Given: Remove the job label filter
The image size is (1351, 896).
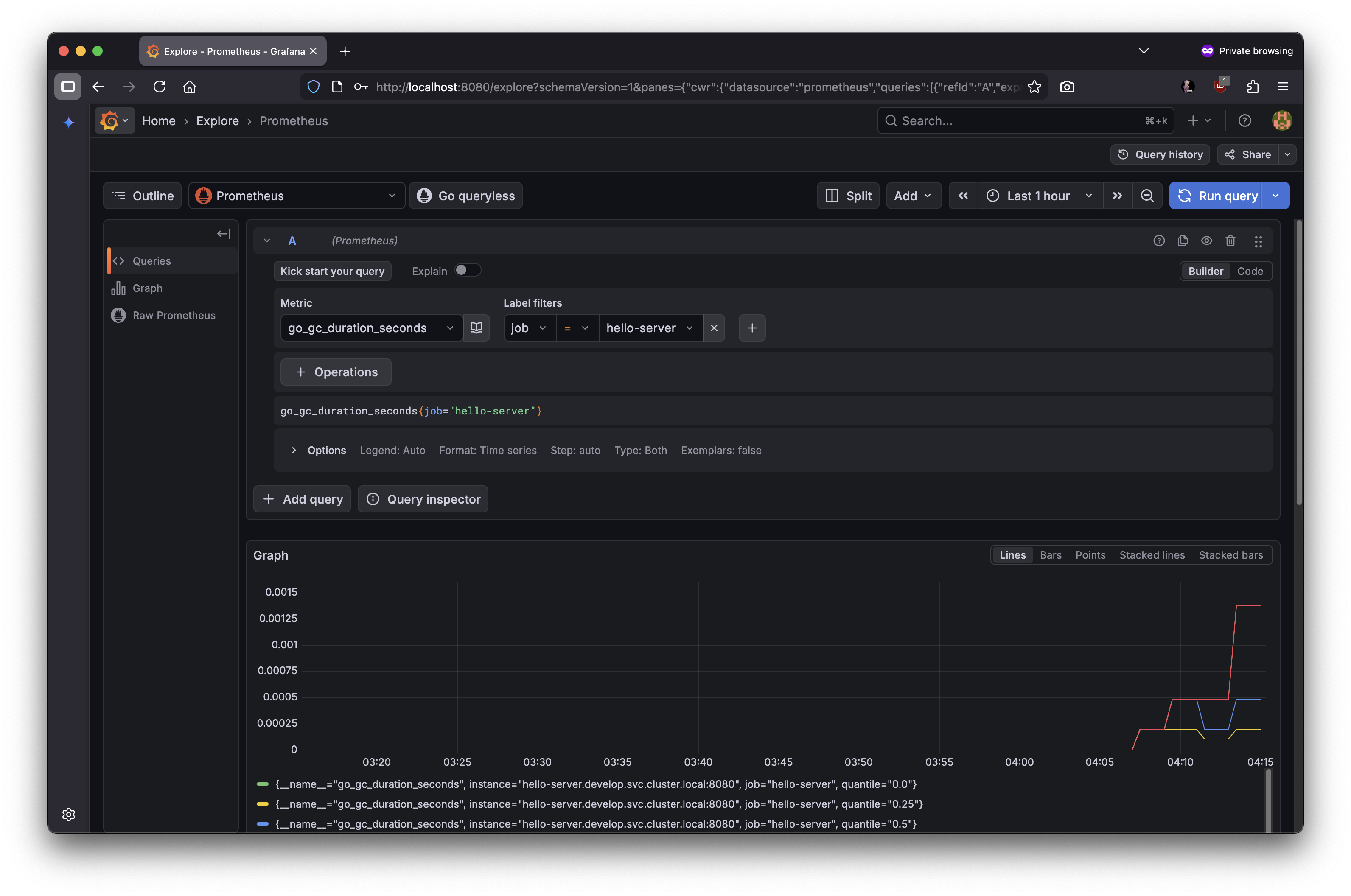Looking at the screenshot, I should click(714, 328).
